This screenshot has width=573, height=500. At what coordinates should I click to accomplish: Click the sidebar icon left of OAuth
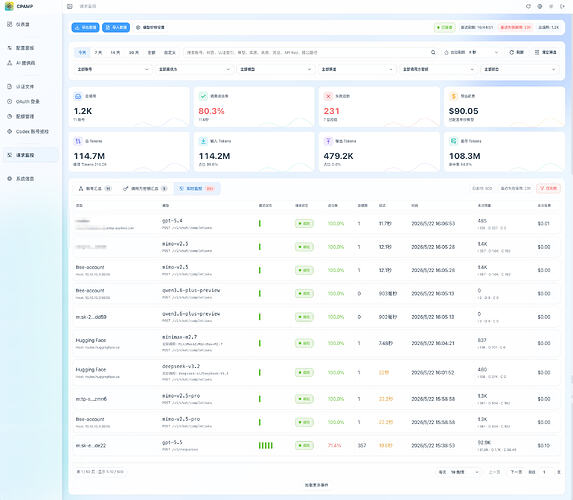click(x=10, y=101)
